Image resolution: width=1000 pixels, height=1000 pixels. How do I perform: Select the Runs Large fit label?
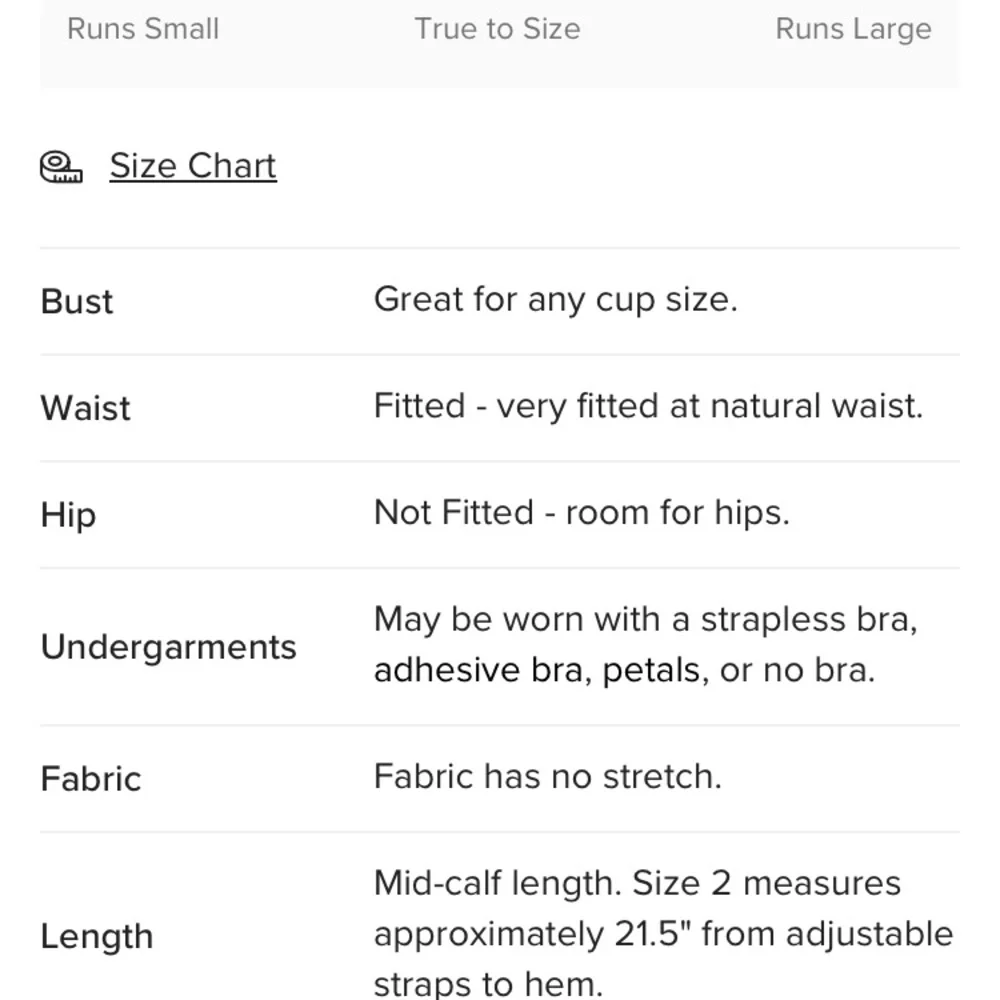point(853,29)
